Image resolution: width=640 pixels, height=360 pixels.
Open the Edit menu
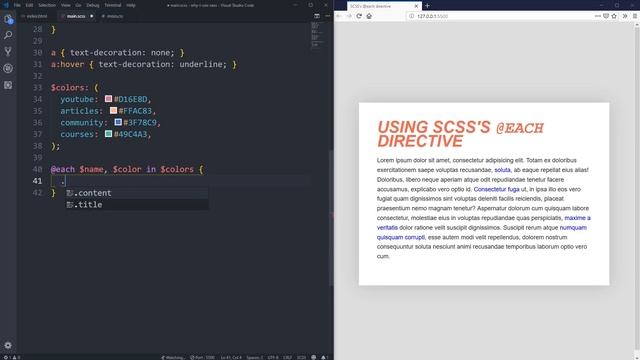tap(29, 5)
